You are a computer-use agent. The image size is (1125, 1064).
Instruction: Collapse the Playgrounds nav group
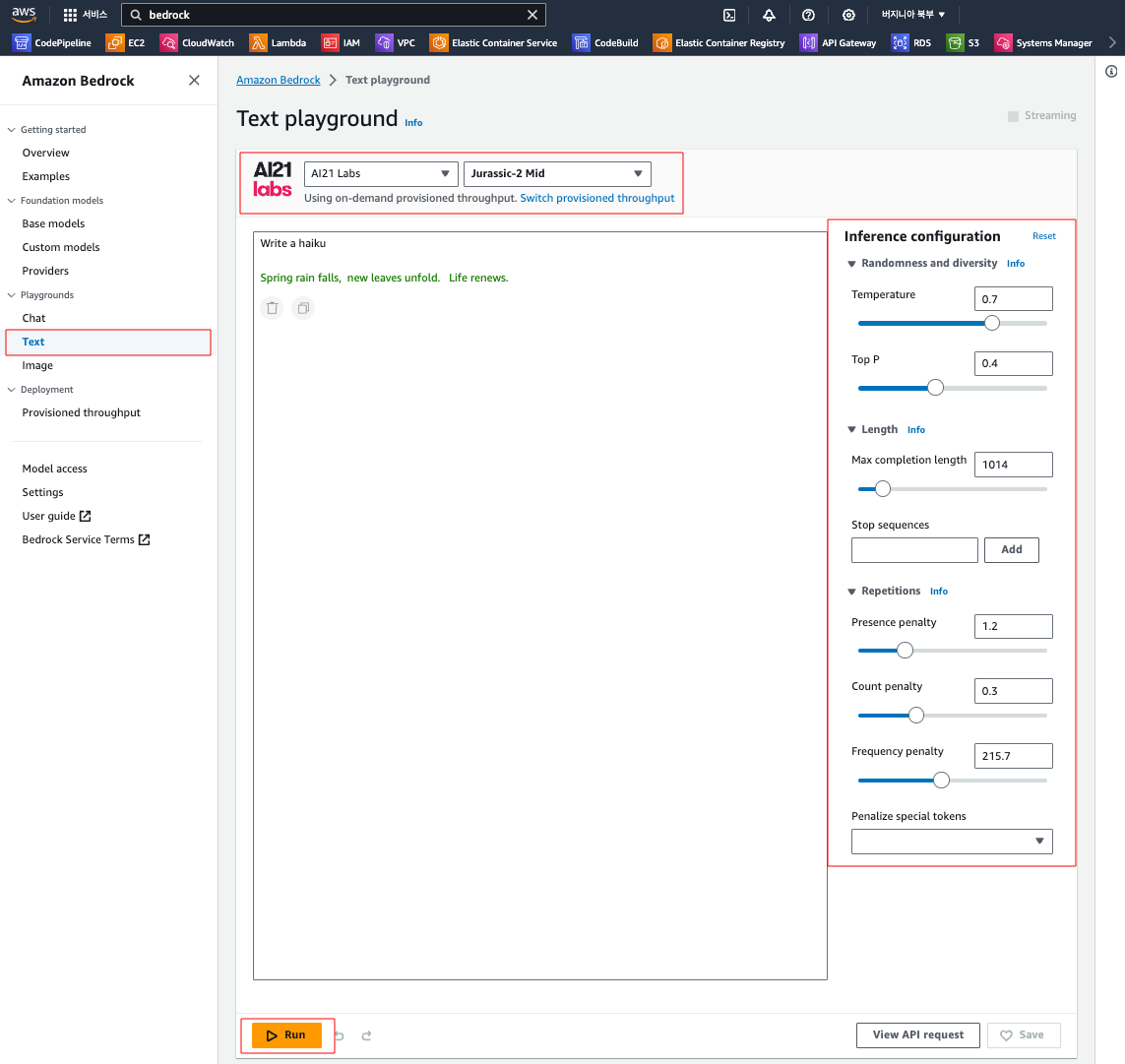pos(12,295)
